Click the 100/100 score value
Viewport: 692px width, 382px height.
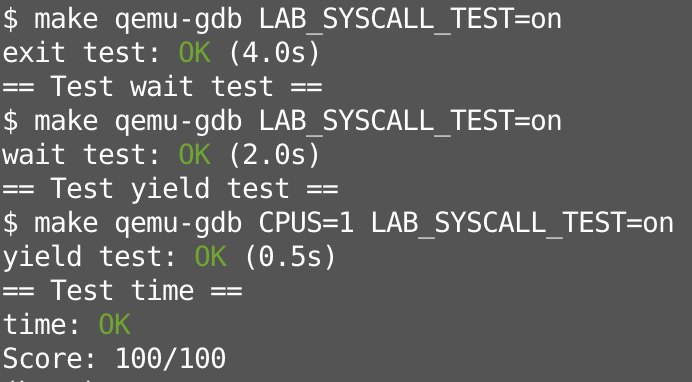170,358
